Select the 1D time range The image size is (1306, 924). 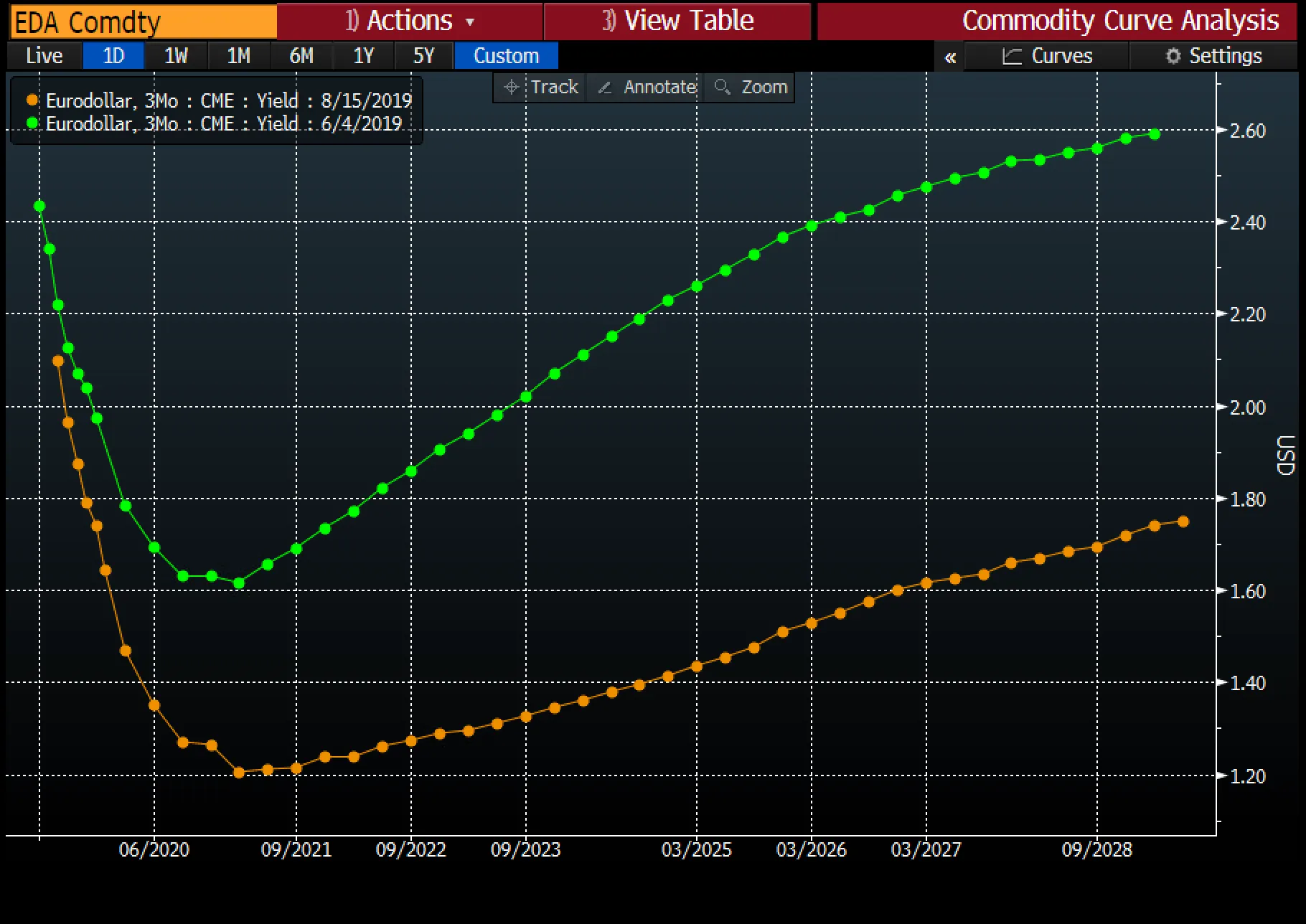click(113, 56)
